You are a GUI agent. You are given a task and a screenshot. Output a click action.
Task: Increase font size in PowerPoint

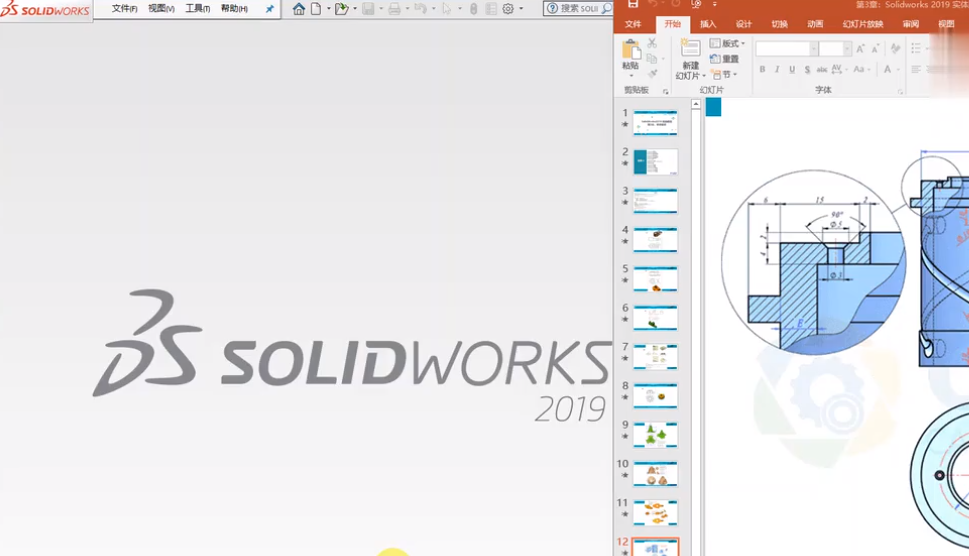860,49
